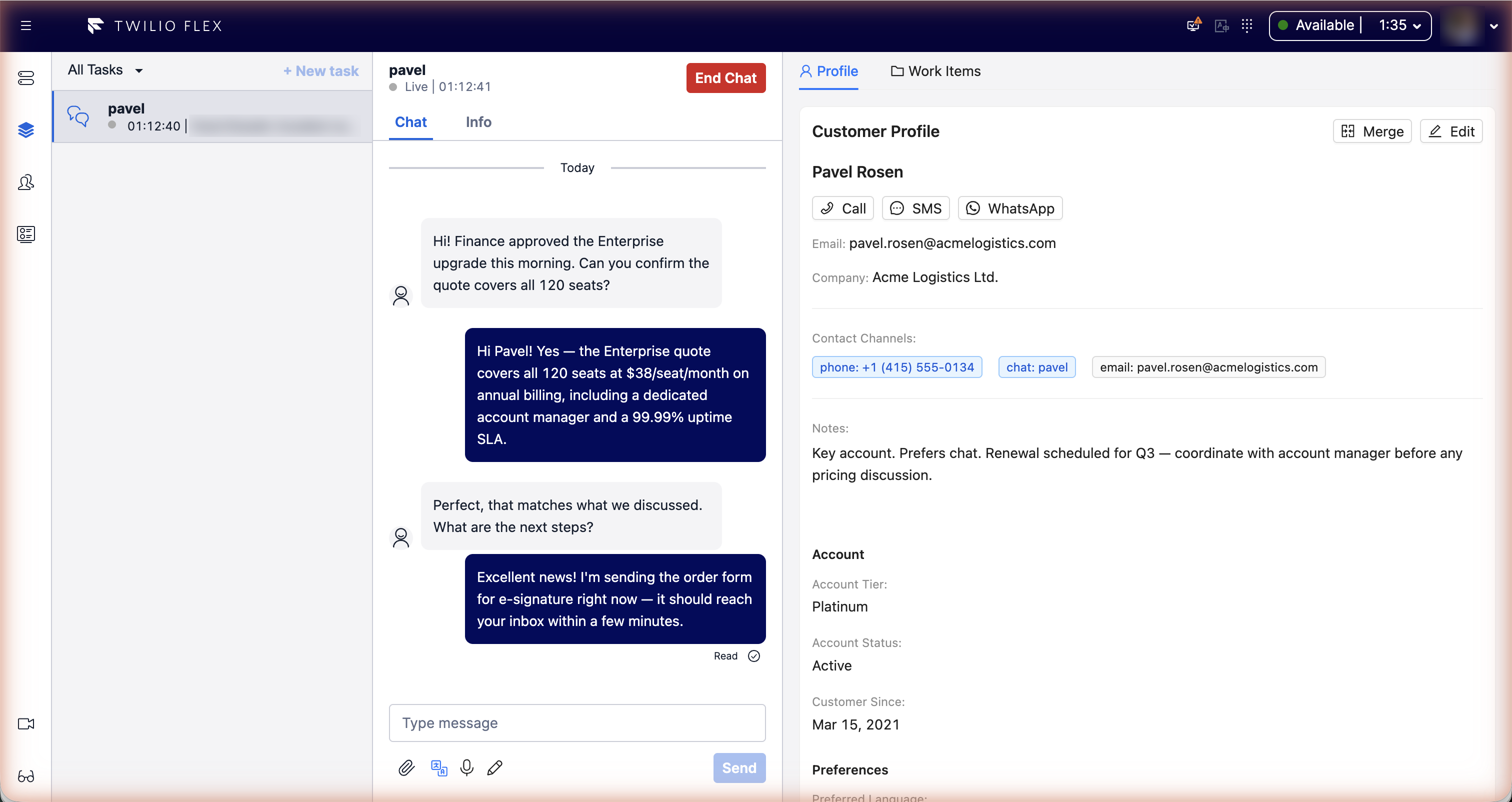This screenshot has height=802, width=1512.
Task: Open the Available status dropdown
Action: point(1349,25)
